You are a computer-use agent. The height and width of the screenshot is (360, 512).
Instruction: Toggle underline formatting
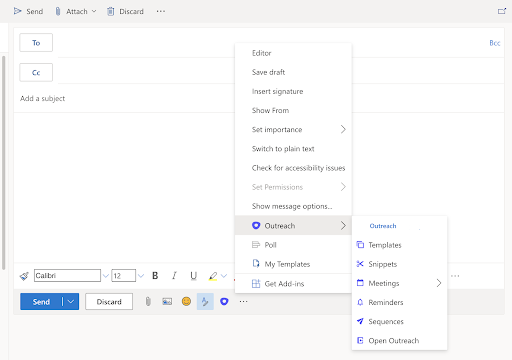(x=193, y=276)
